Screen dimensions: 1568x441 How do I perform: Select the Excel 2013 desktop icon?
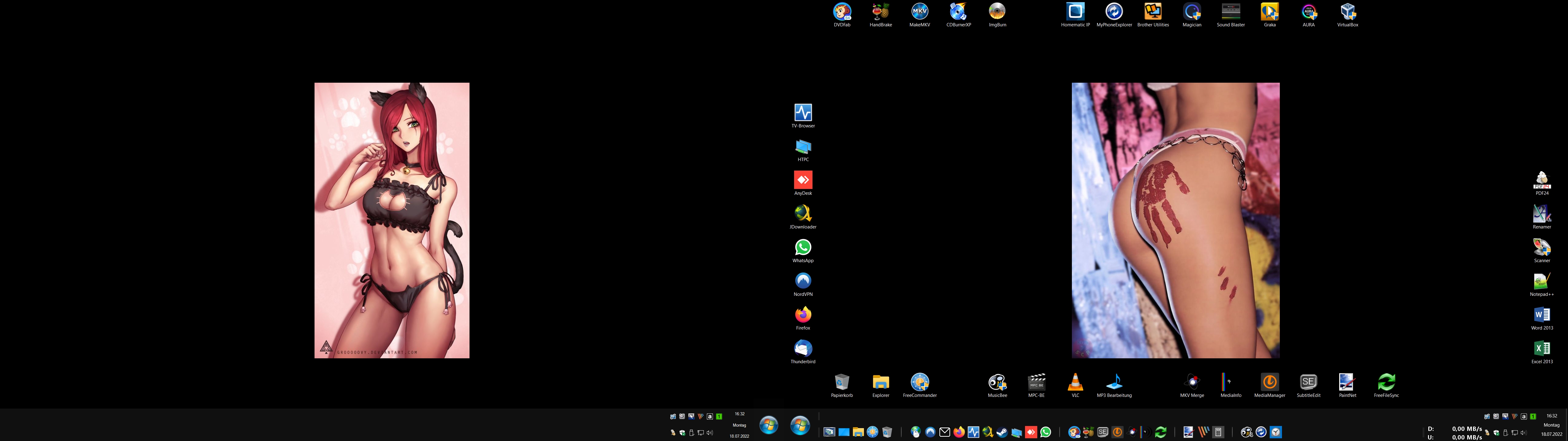pyautogui.click(x=1542, y=352)
